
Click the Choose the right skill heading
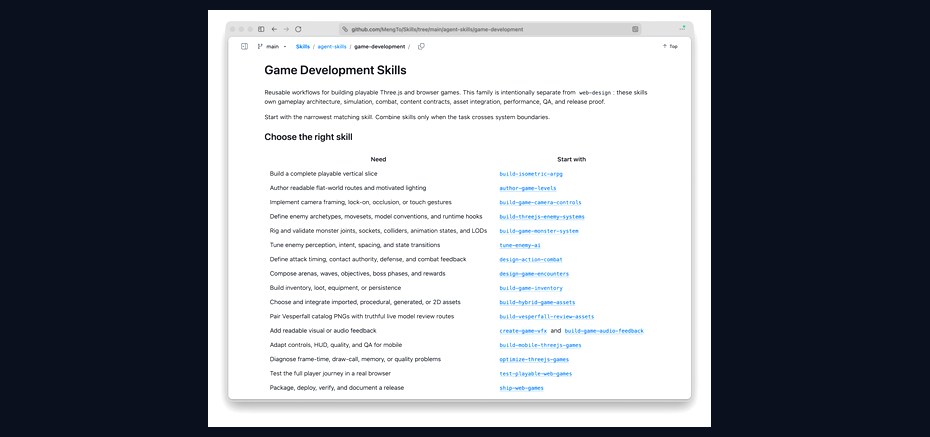coord(308,137)
